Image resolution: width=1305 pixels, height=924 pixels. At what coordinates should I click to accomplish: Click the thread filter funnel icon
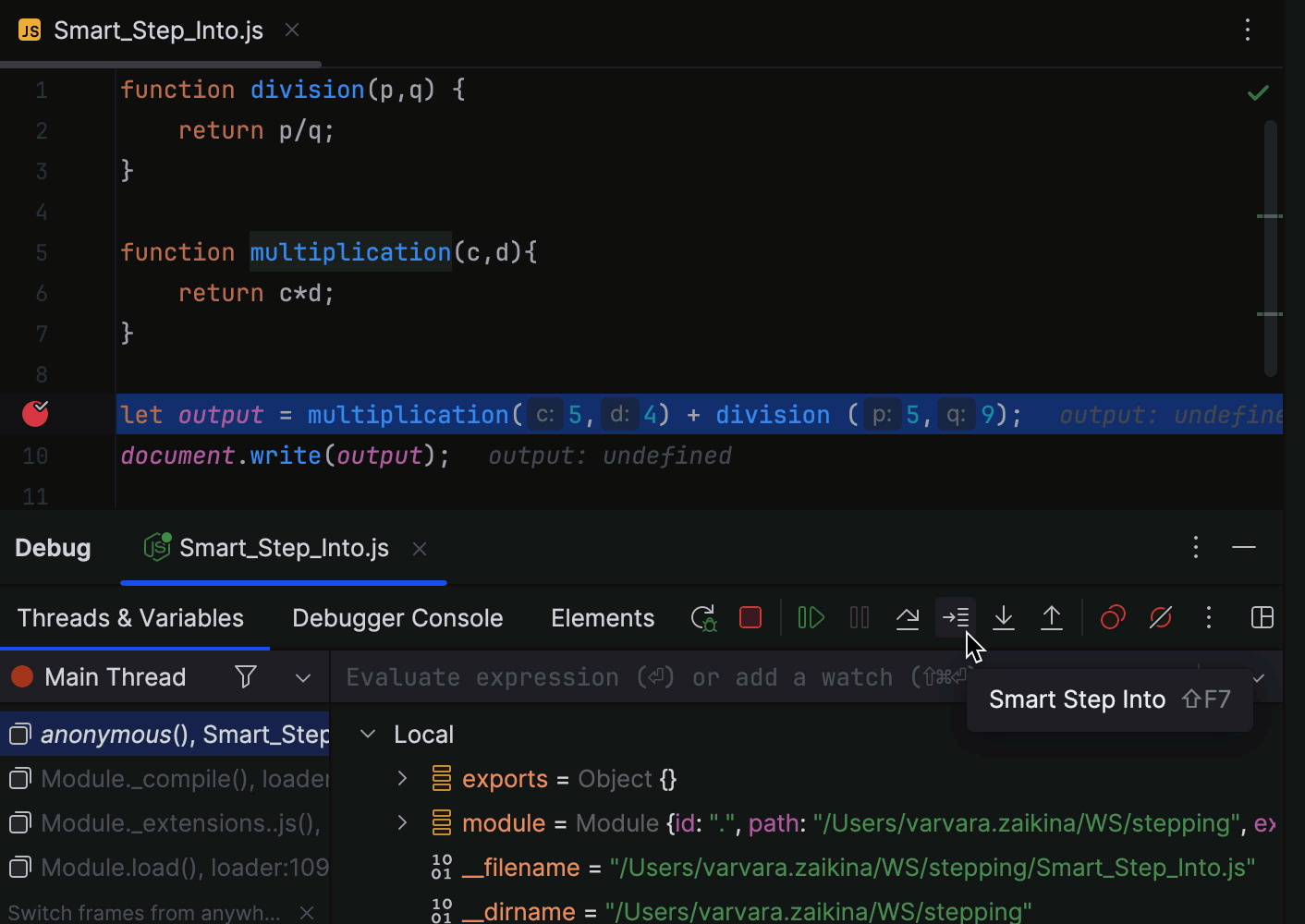pyautogui.click(x=246, y=678)
